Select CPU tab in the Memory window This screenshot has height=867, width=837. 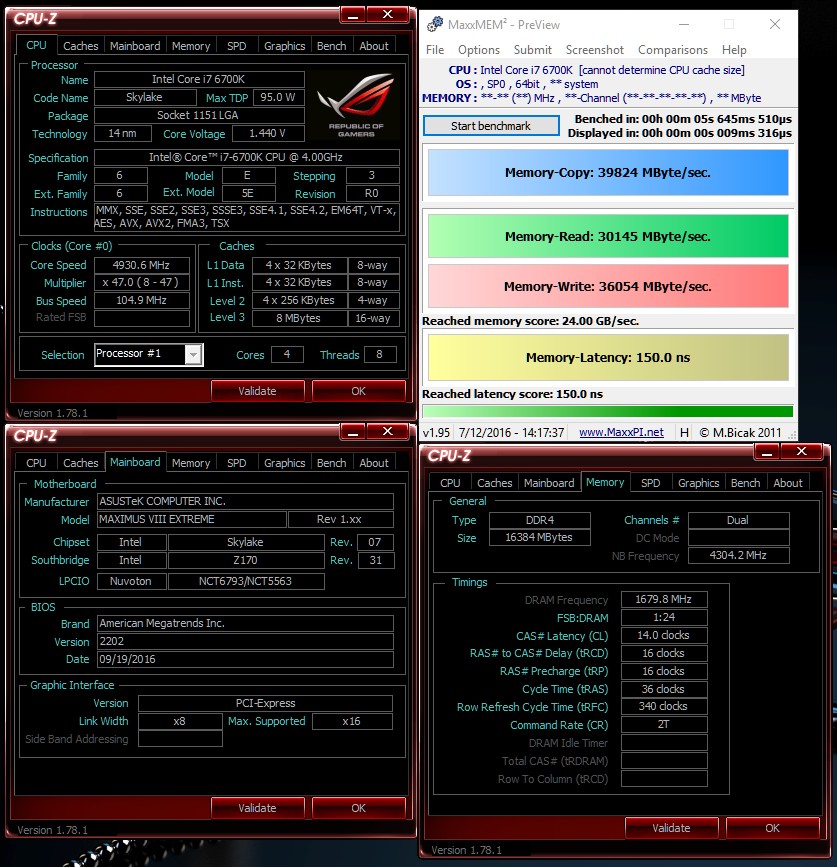point(450,483)
